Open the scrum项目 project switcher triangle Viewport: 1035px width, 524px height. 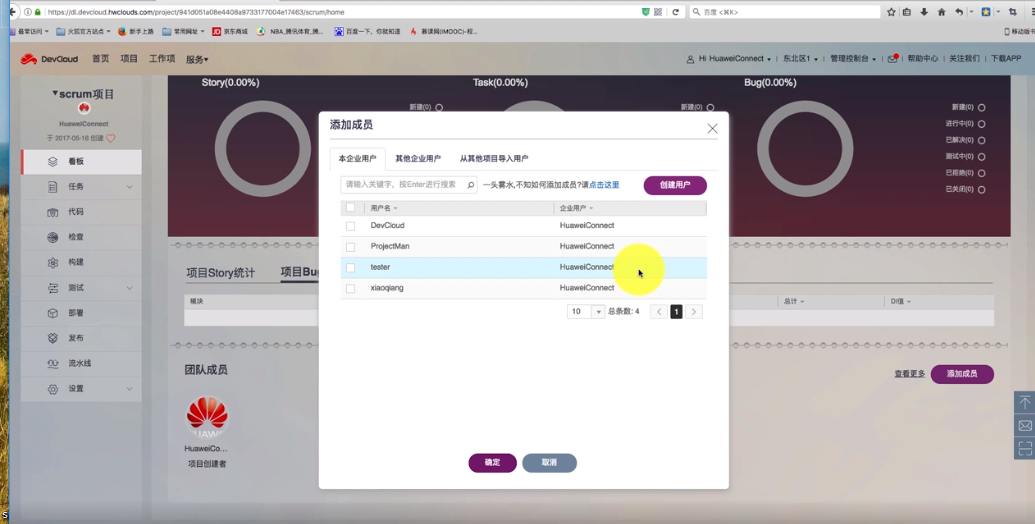pyautogui.click(x=55, y=94)
